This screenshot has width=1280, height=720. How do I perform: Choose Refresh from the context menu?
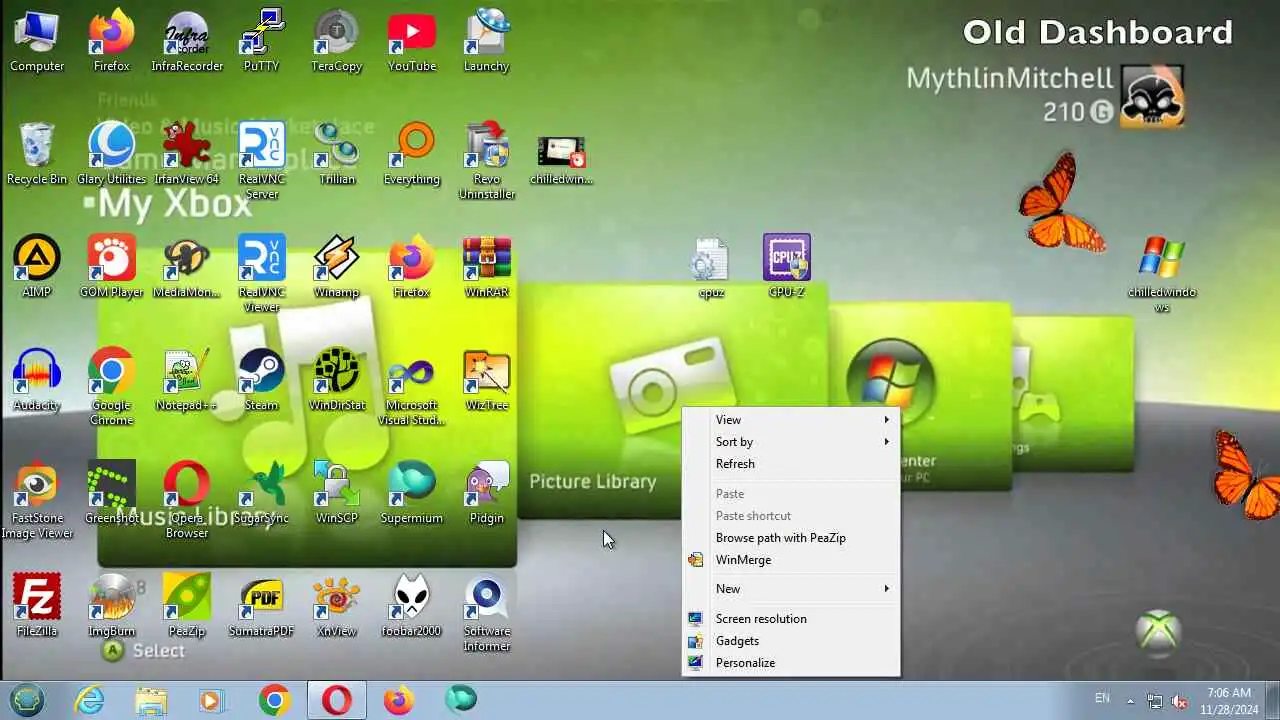coord(791,464)
